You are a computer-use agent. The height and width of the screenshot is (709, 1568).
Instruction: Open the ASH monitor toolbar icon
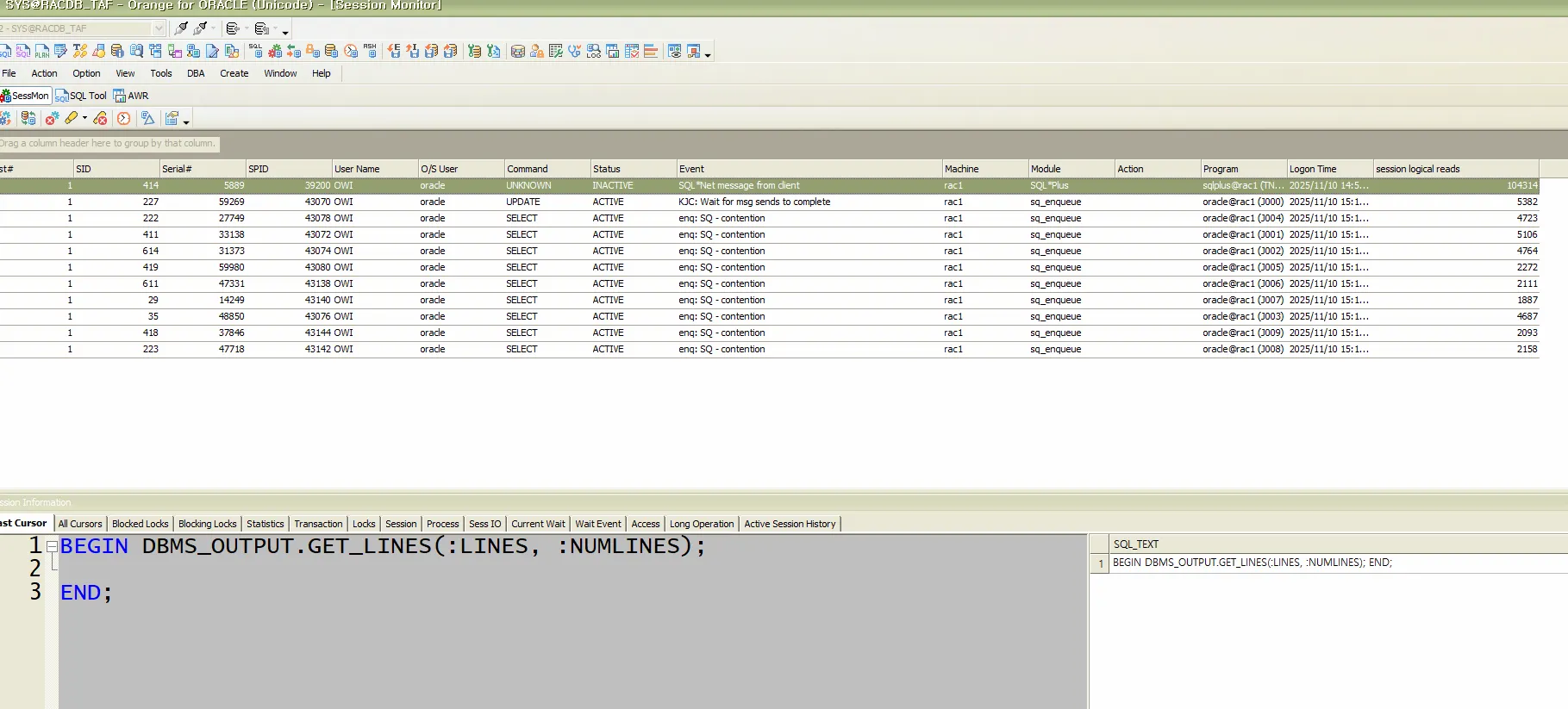coord(370,52)
